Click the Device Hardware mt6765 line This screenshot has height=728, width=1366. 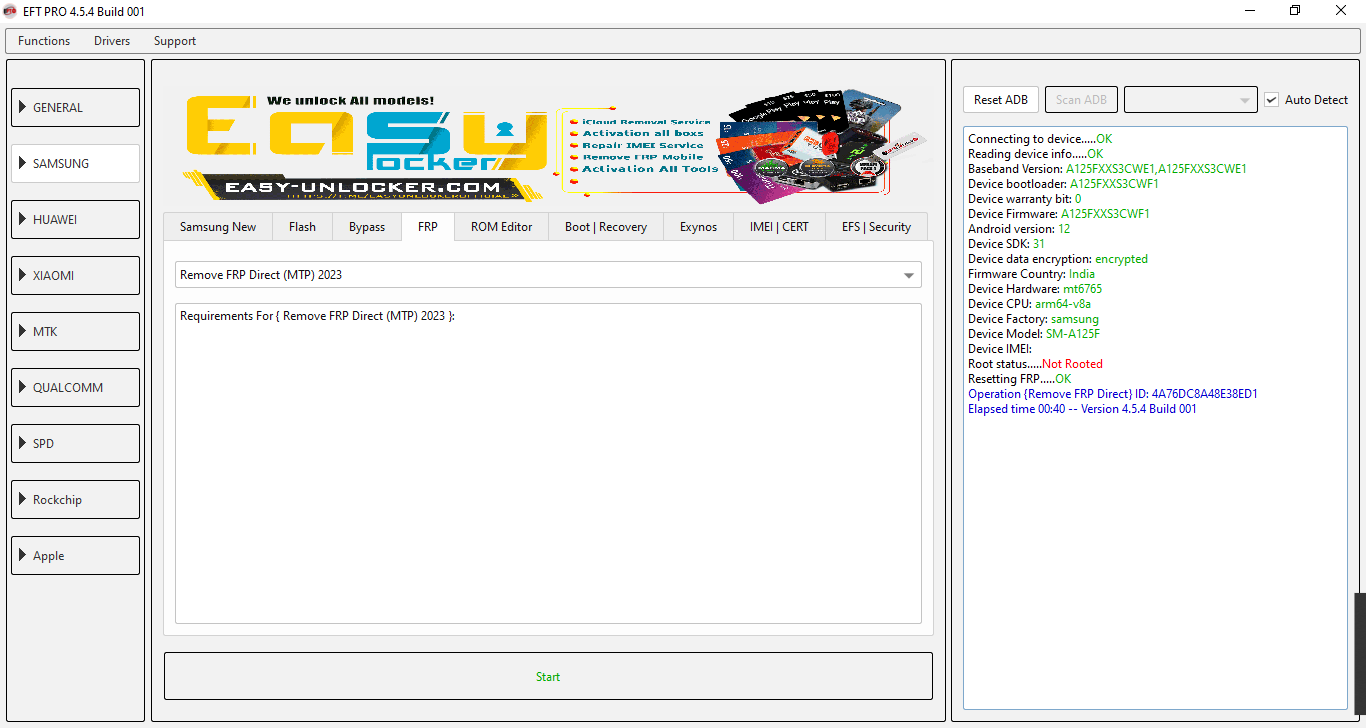click(x=1035, y=289)
